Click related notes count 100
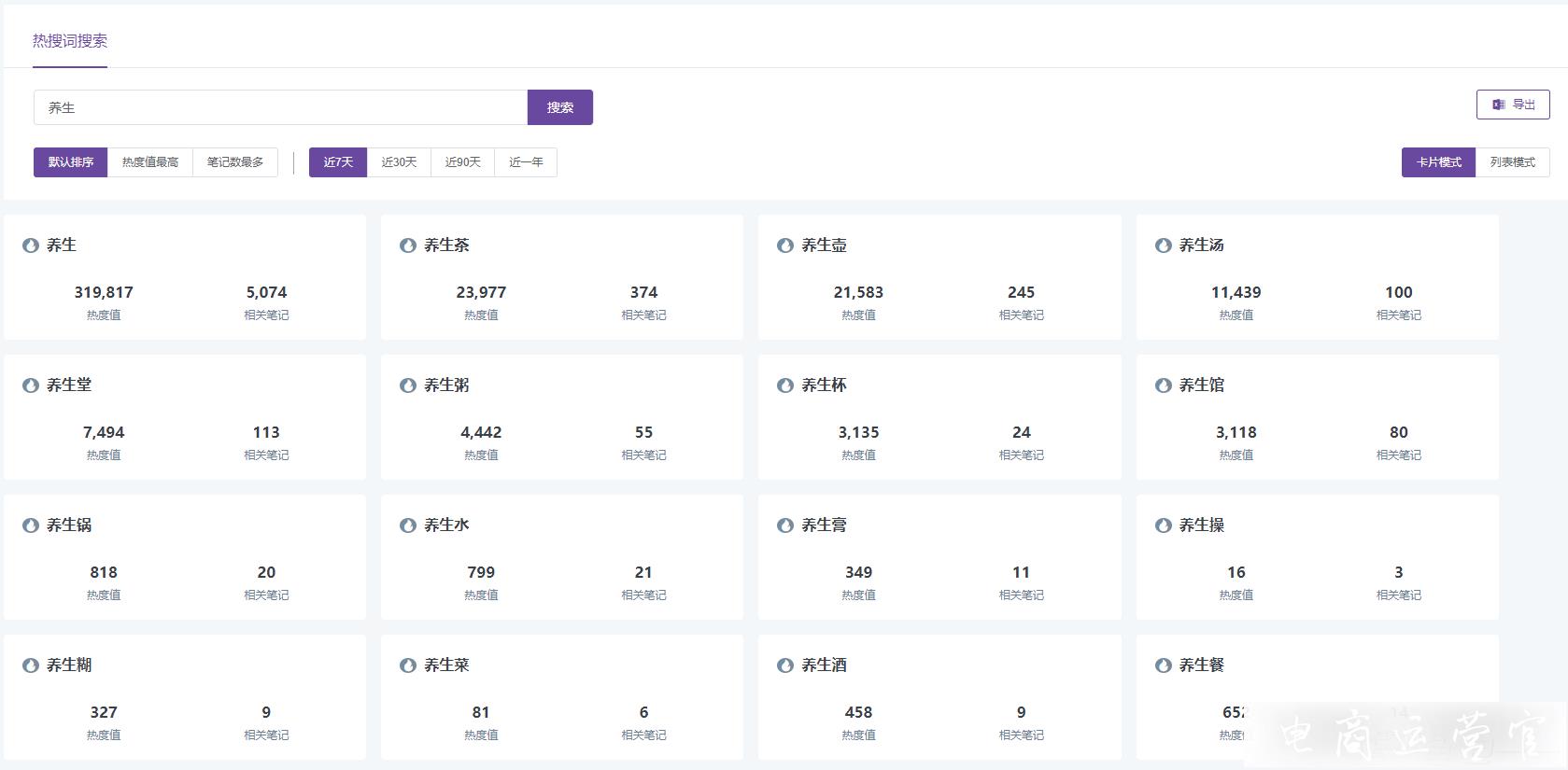This screenshot has height=770, width=1568. click(x=1398, y=292)
